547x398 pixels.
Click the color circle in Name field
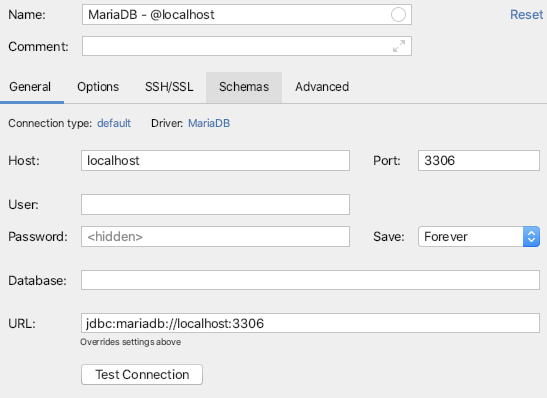pyautogui.click(x=398, y=15)
